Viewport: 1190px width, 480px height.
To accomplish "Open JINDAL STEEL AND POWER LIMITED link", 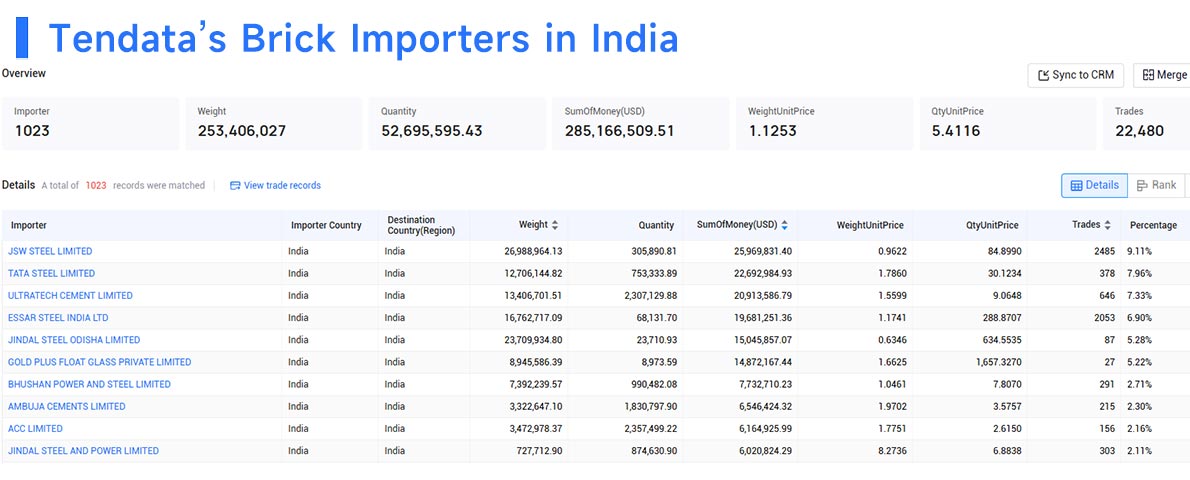I will 83,450.
